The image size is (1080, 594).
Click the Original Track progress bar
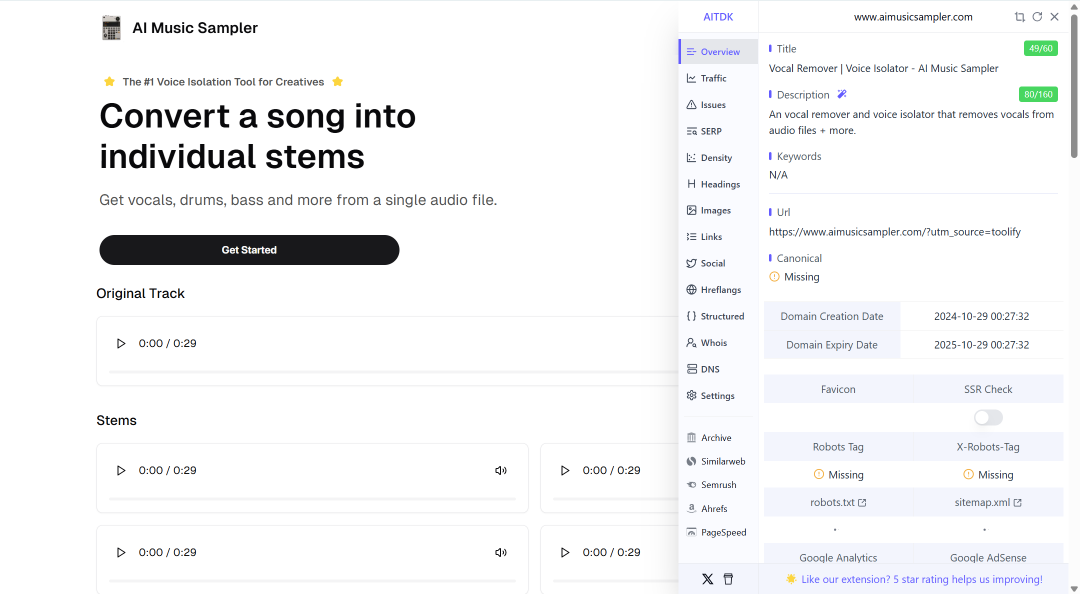[x=393, y=372]
